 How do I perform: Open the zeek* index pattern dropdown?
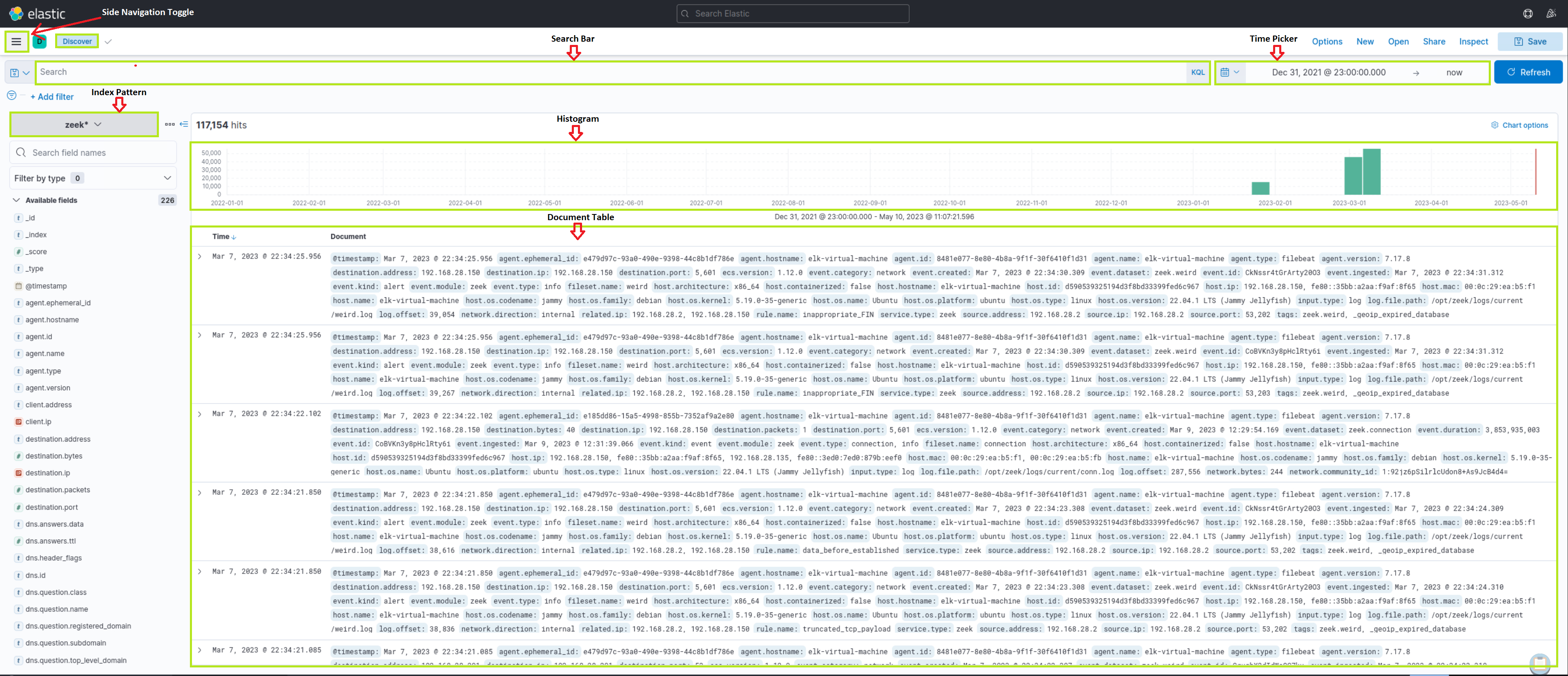tap(83, 124)
